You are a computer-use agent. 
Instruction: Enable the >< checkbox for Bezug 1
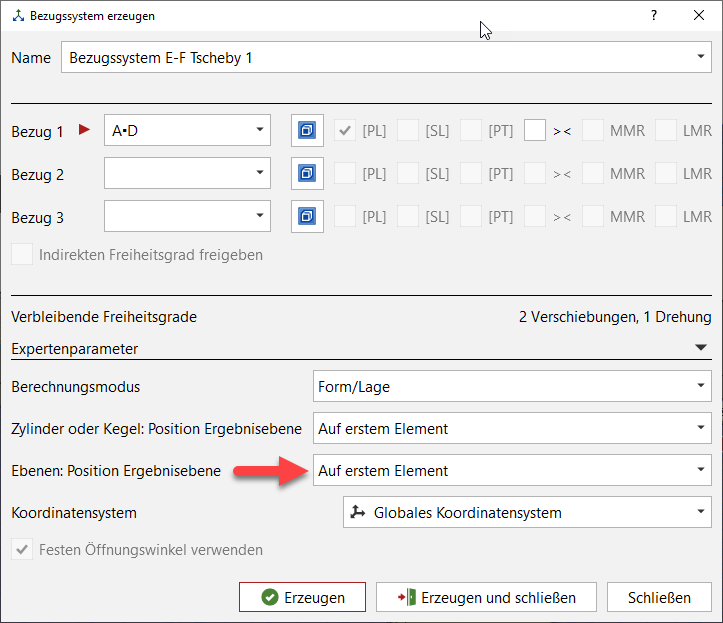[x=535, y=130]
